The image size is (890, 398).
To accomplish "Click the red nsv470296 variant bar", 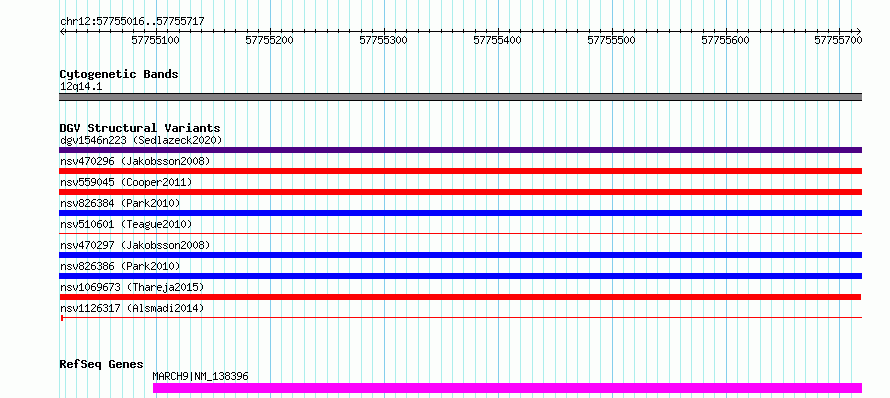I will [x=460, y=171].
